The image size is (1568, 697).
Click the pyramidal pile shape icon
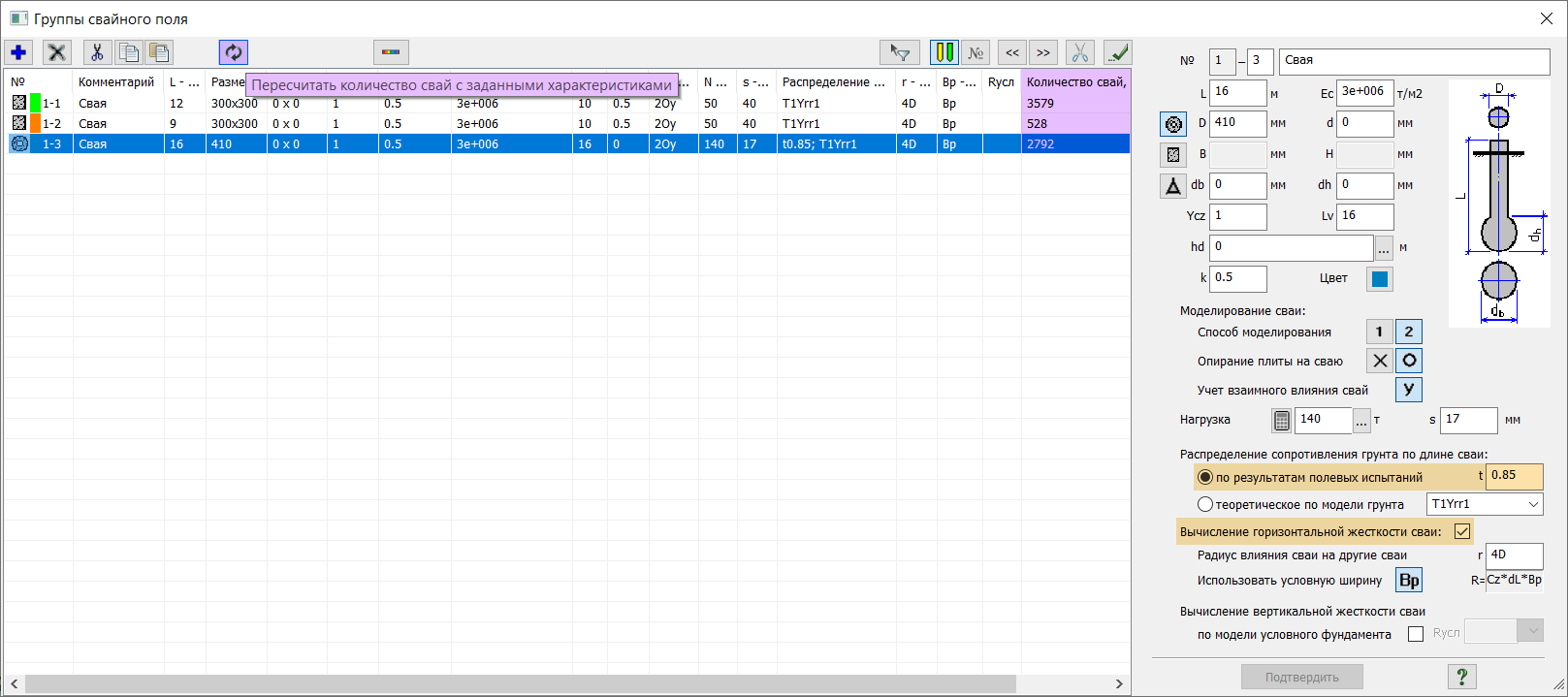[x=1173, y=186]
